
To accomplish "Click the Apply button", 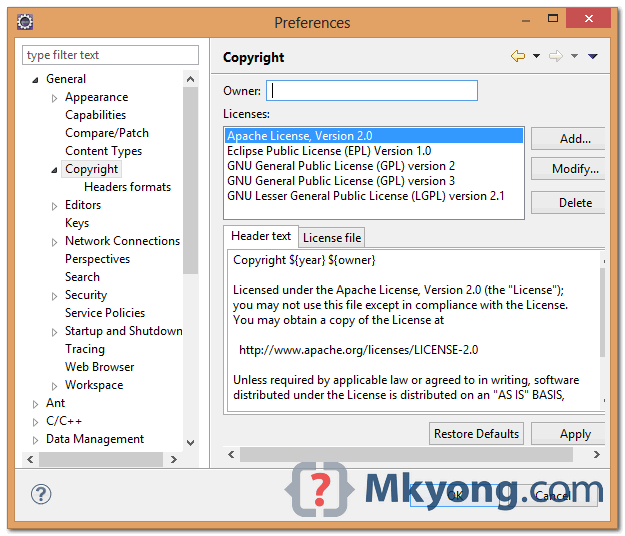I will point(568,434).
